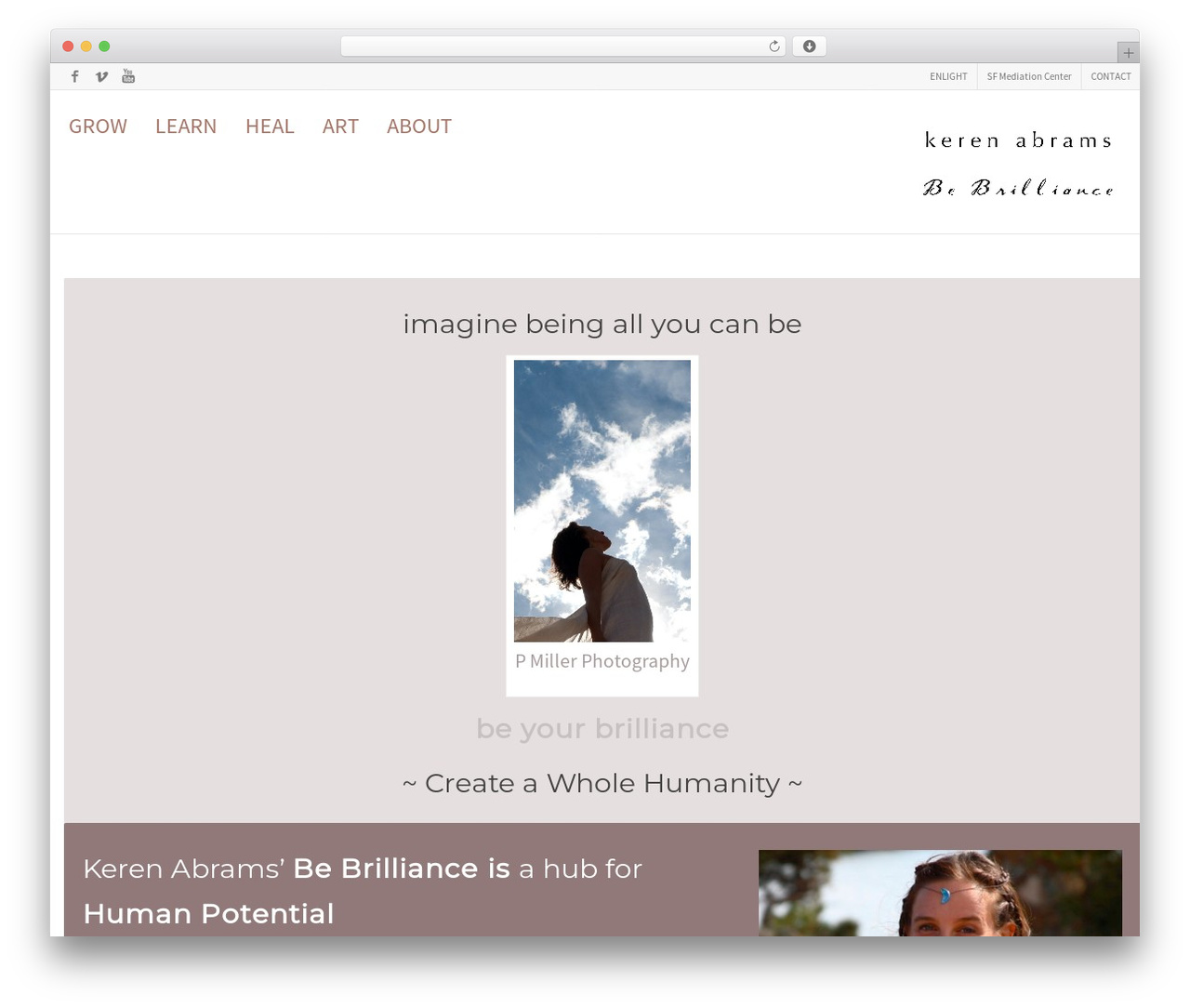This screenshot has height=1008, width=1190.
Task: Reload the page with the refresh icon
Action: (774, 46)
